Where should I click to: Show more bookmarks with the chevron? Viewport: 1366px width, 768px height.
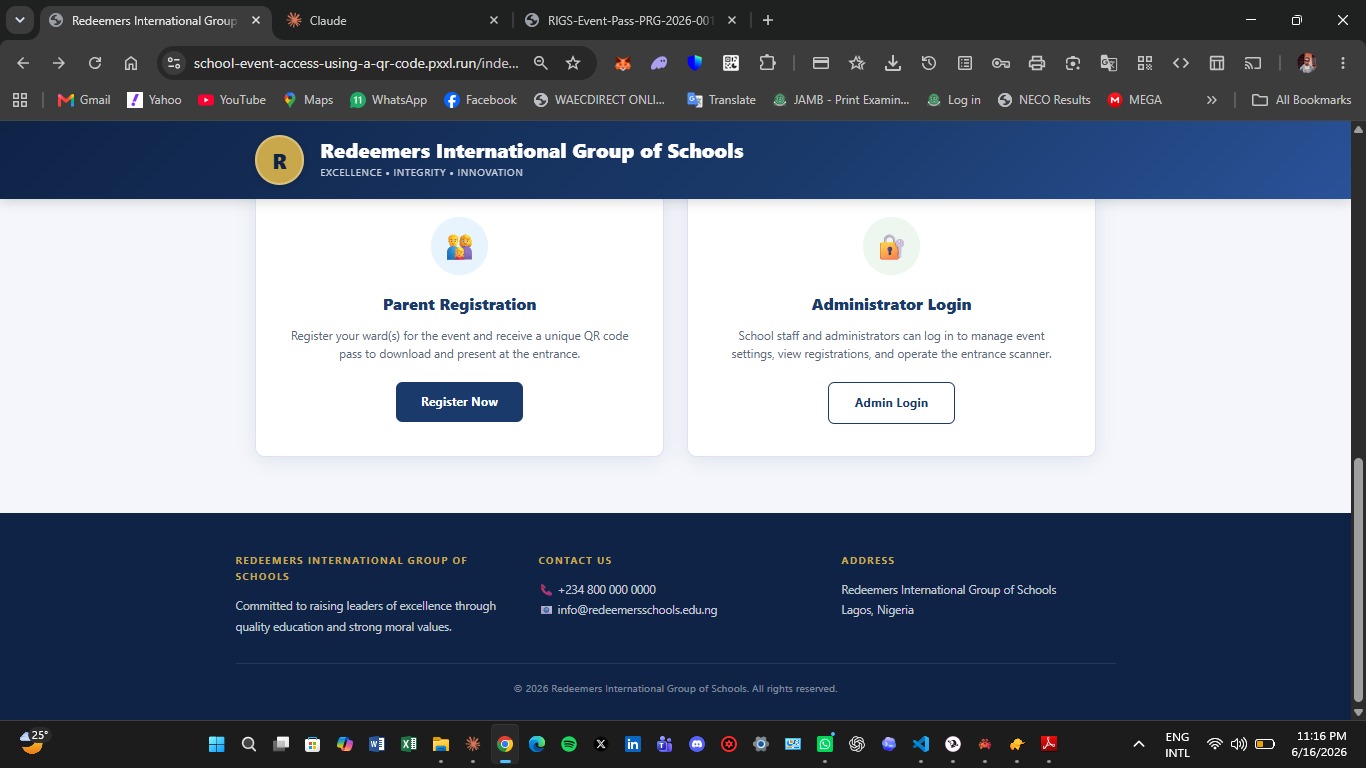(1212, 100)
